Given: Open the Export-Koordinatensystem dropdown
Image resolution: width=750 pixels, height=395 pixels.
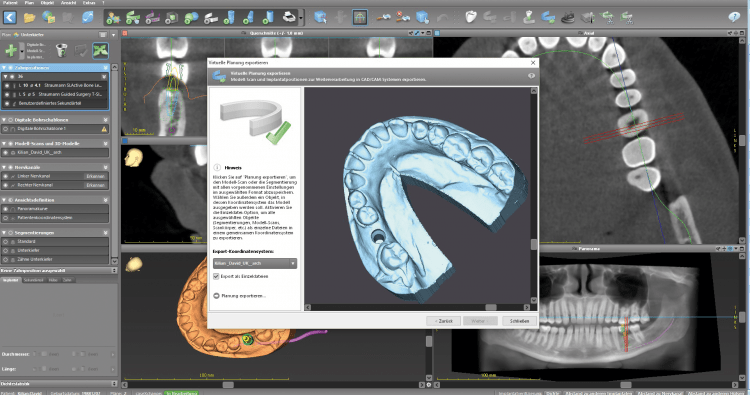Looking at the screenshot, I should (x=255, y=263).
